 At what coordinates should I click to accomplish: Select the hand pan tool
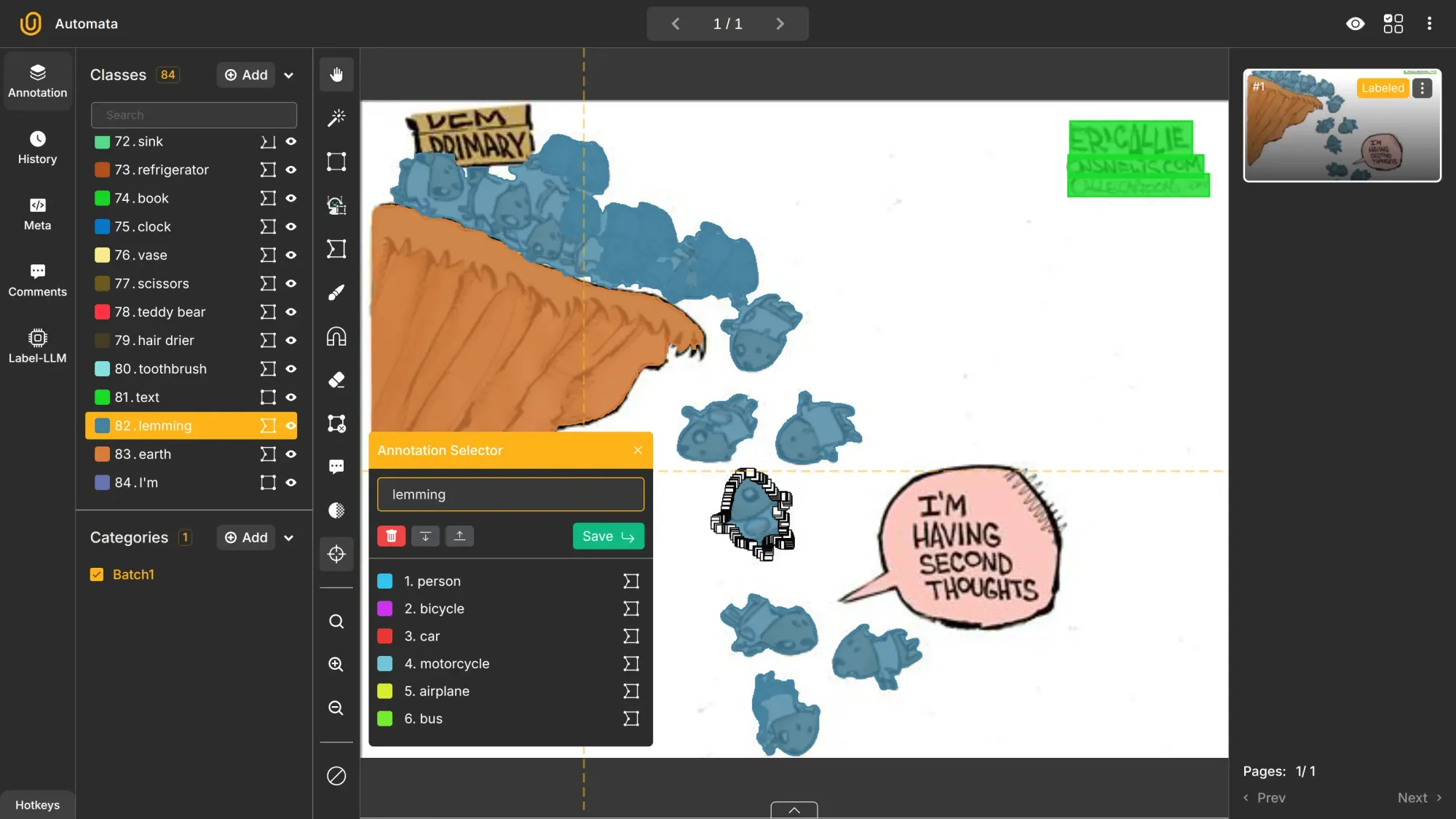[336, 74]
